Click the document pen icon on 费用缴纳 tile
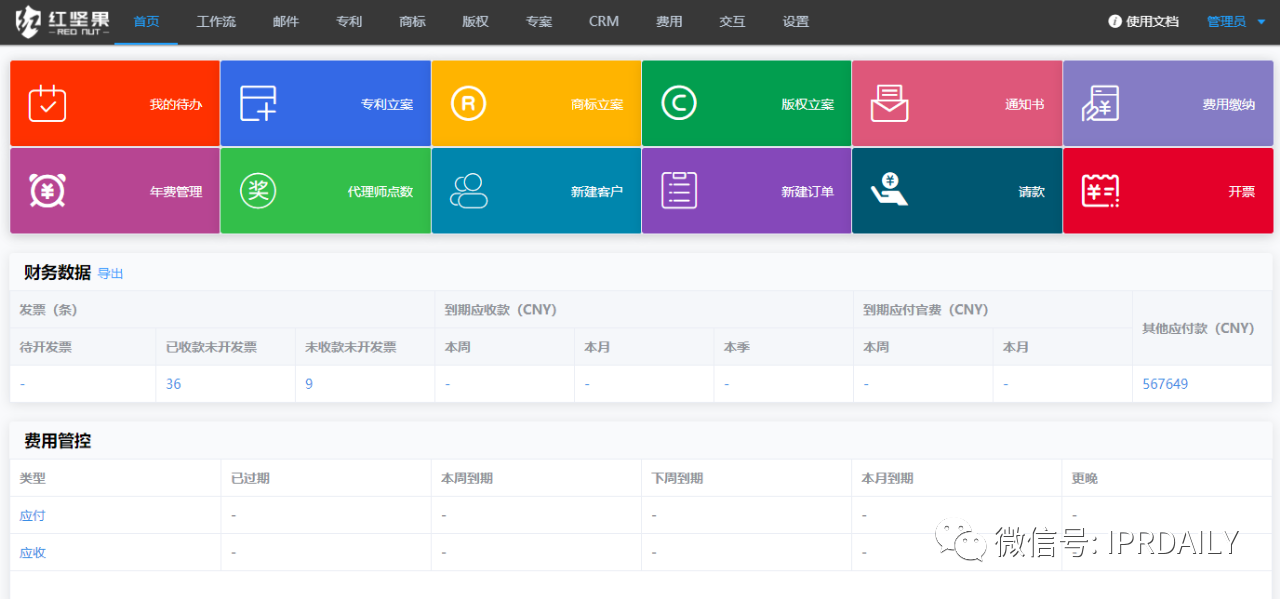 [x=1100, y=103]
